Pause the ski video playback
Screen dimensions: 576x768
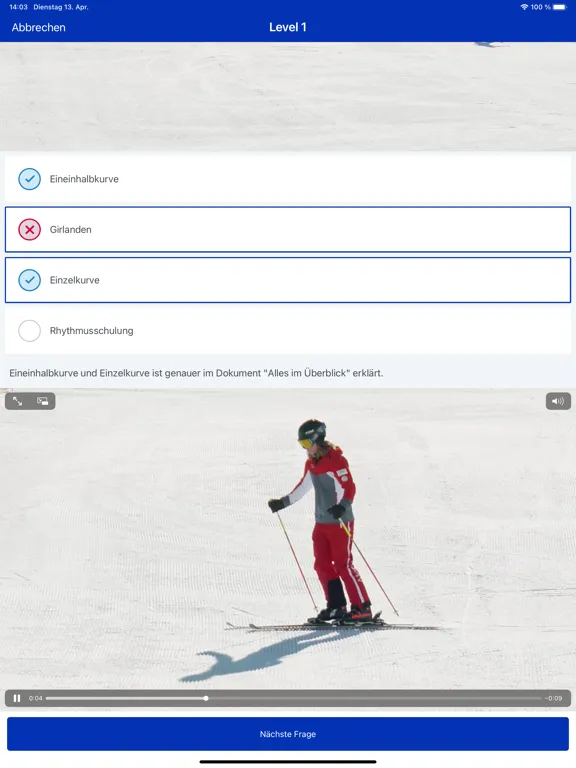tap(17, 698)
